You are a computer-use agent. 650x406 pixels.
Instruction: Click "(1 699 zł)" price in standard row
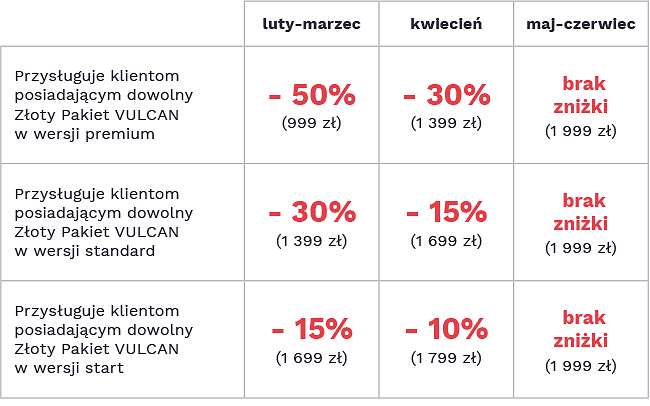point(446,240)
